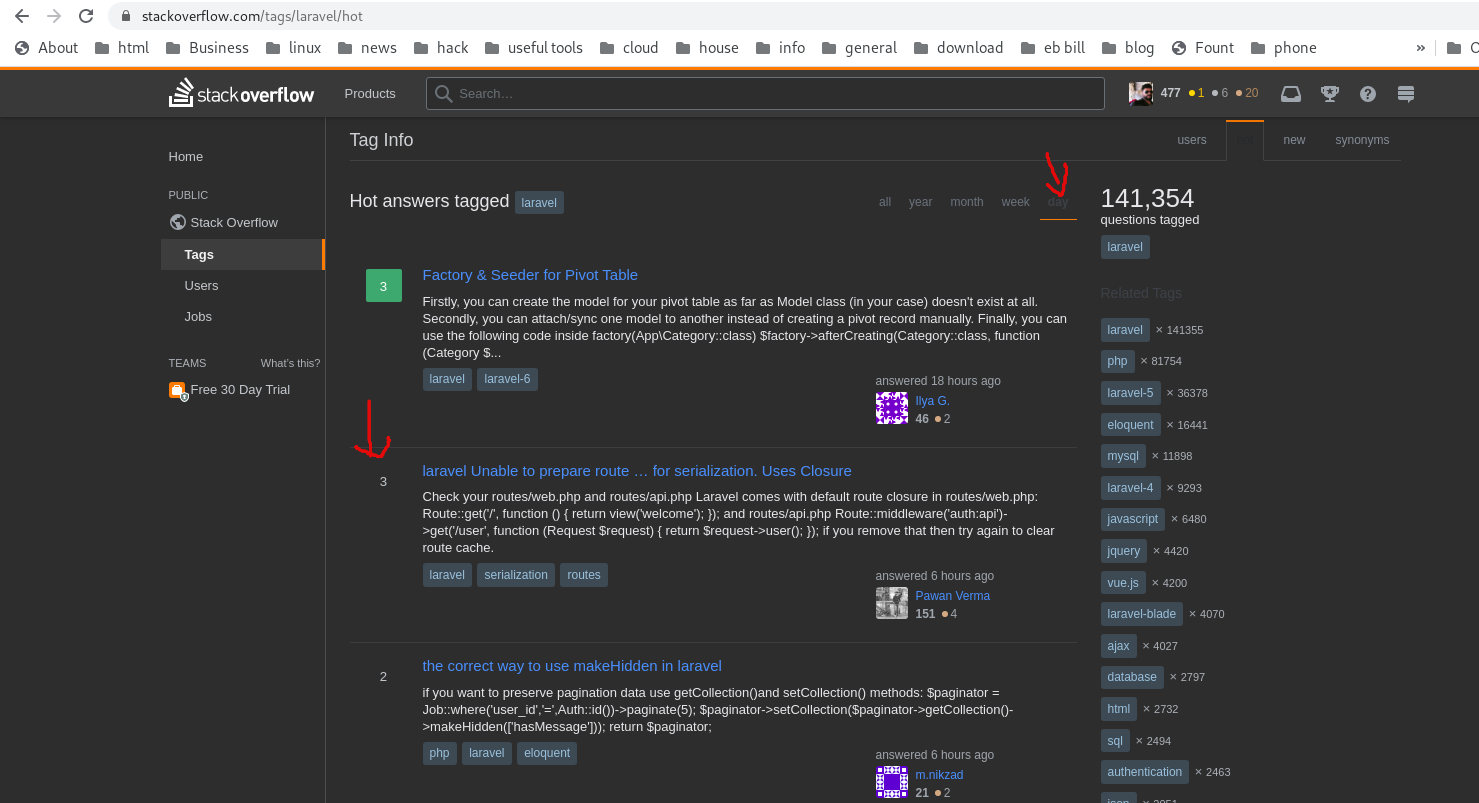Open Ilya G. user profile
Image resolution: width=1479 pixels, height=803 pixels.
pyautogui.click(x=933, y=401)
